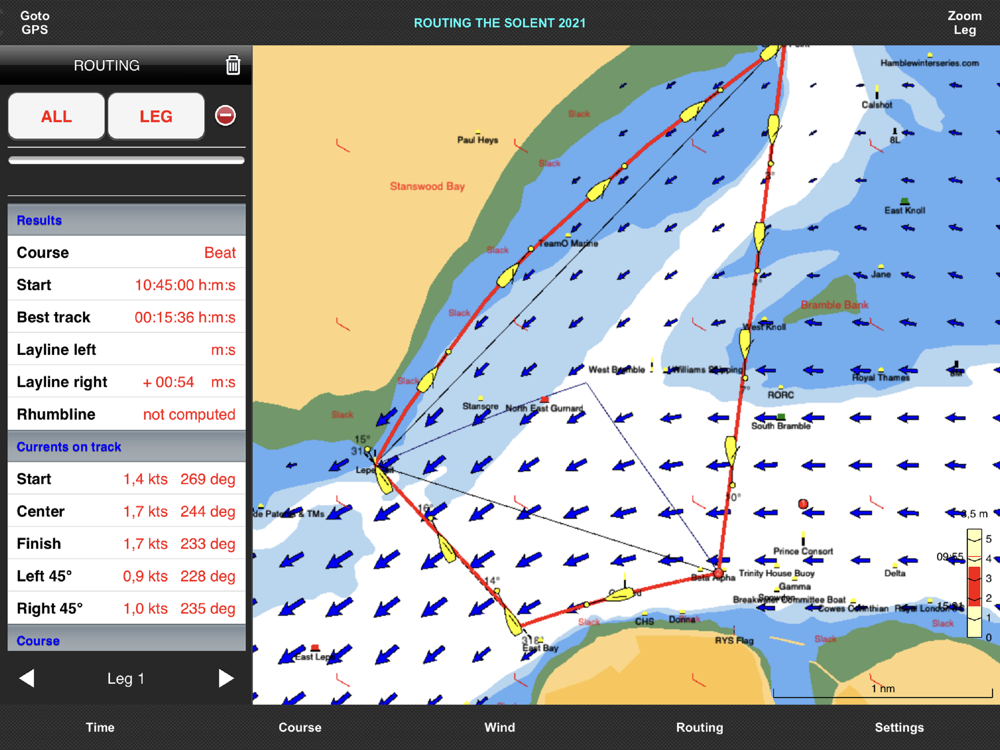Click the RORC yellow buoy marker
This screenshot has height=750, width=1000.
[781, 387]
